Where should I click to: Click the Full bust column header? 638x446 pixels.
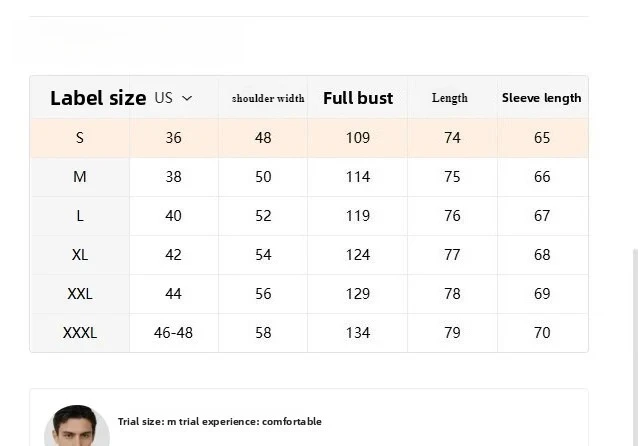pyautogui.click(x=358, y=98)
